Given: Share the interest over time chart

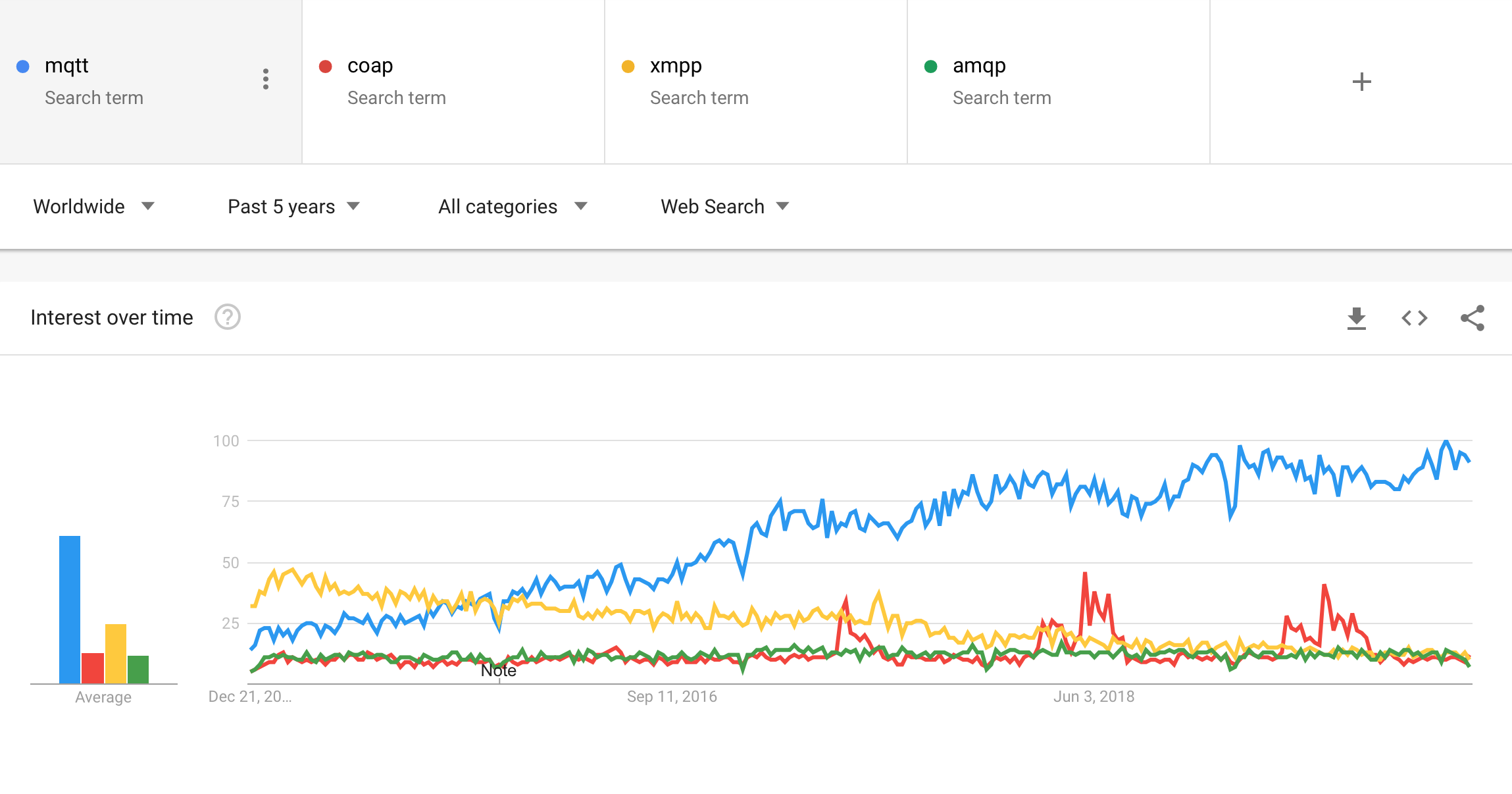Looking at the screenshot, I should (x=1472, y=319).
